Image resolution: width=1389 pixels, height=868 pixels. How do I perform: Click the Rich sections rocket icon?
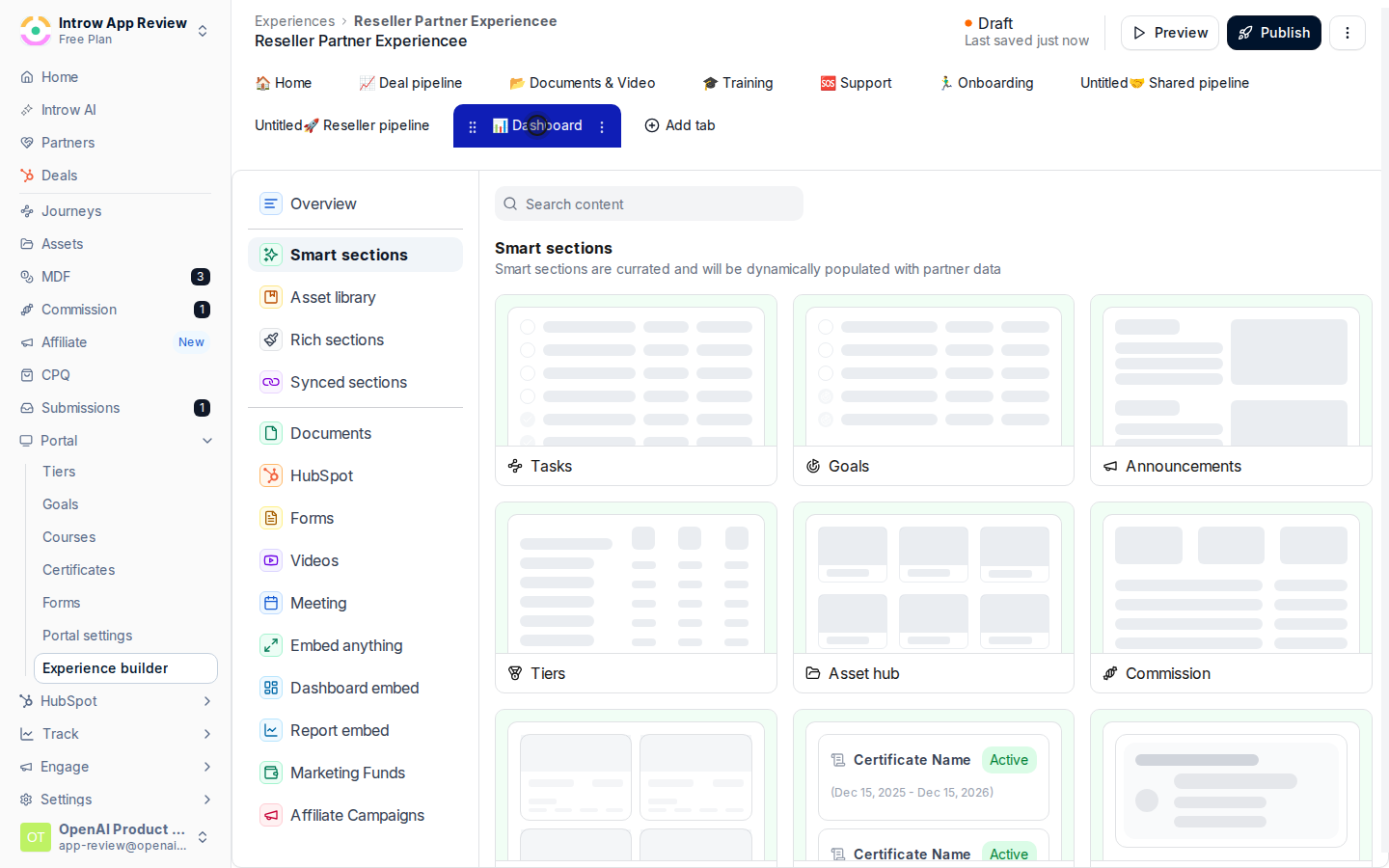click(271, 339)
